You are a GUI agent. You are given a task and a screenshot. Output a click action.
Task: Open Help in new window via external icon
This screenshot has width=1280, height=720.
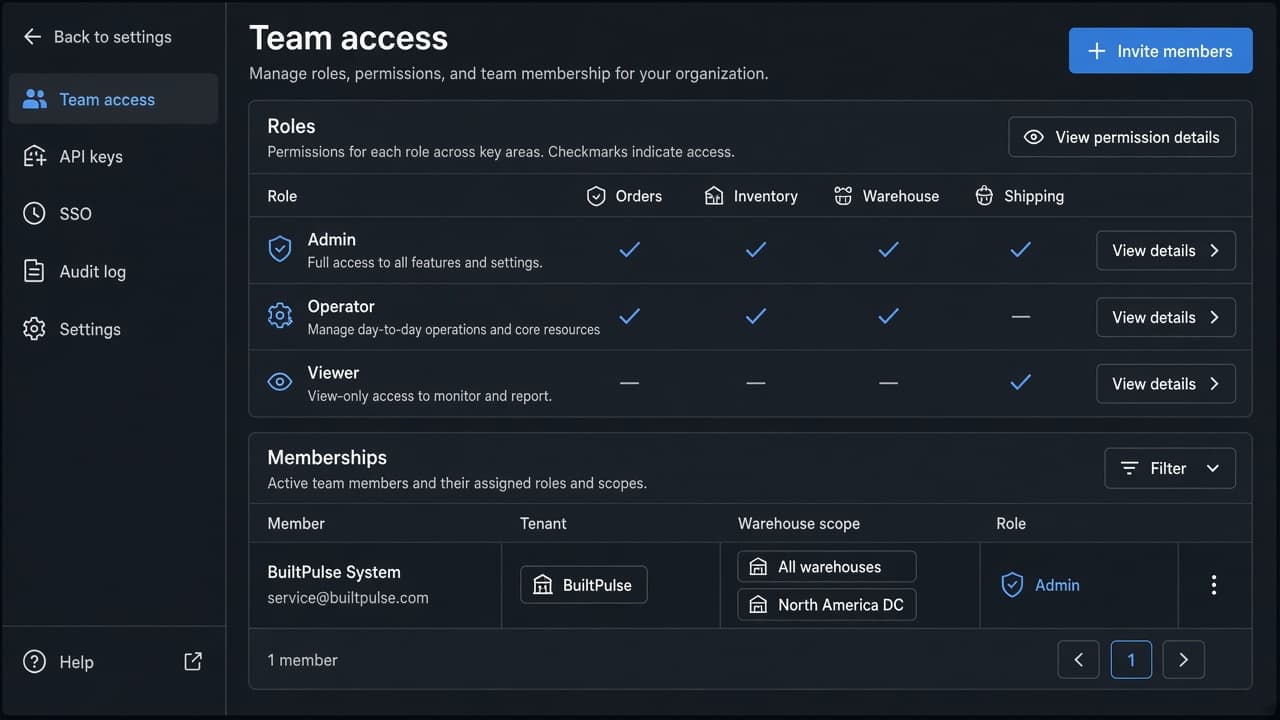click(193, 661)
